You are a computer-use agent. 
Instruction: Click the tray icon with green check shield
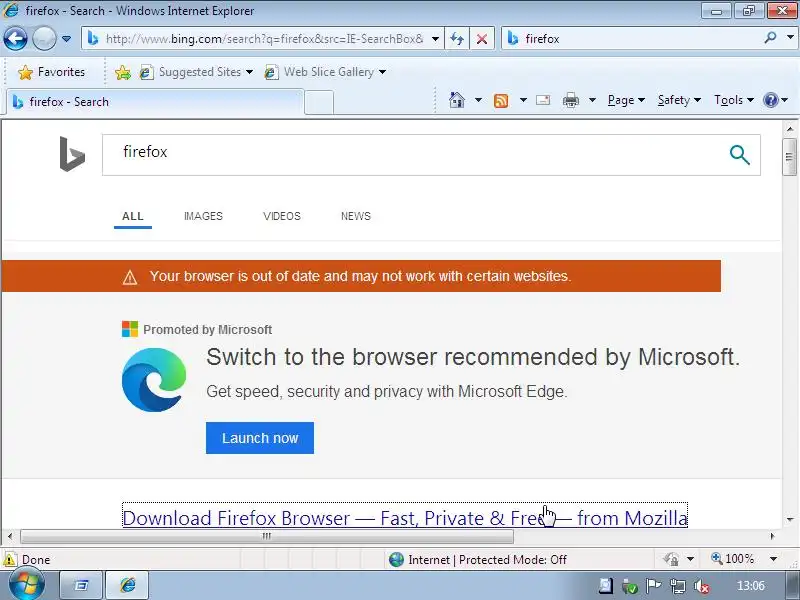click(x=630, y=586)
